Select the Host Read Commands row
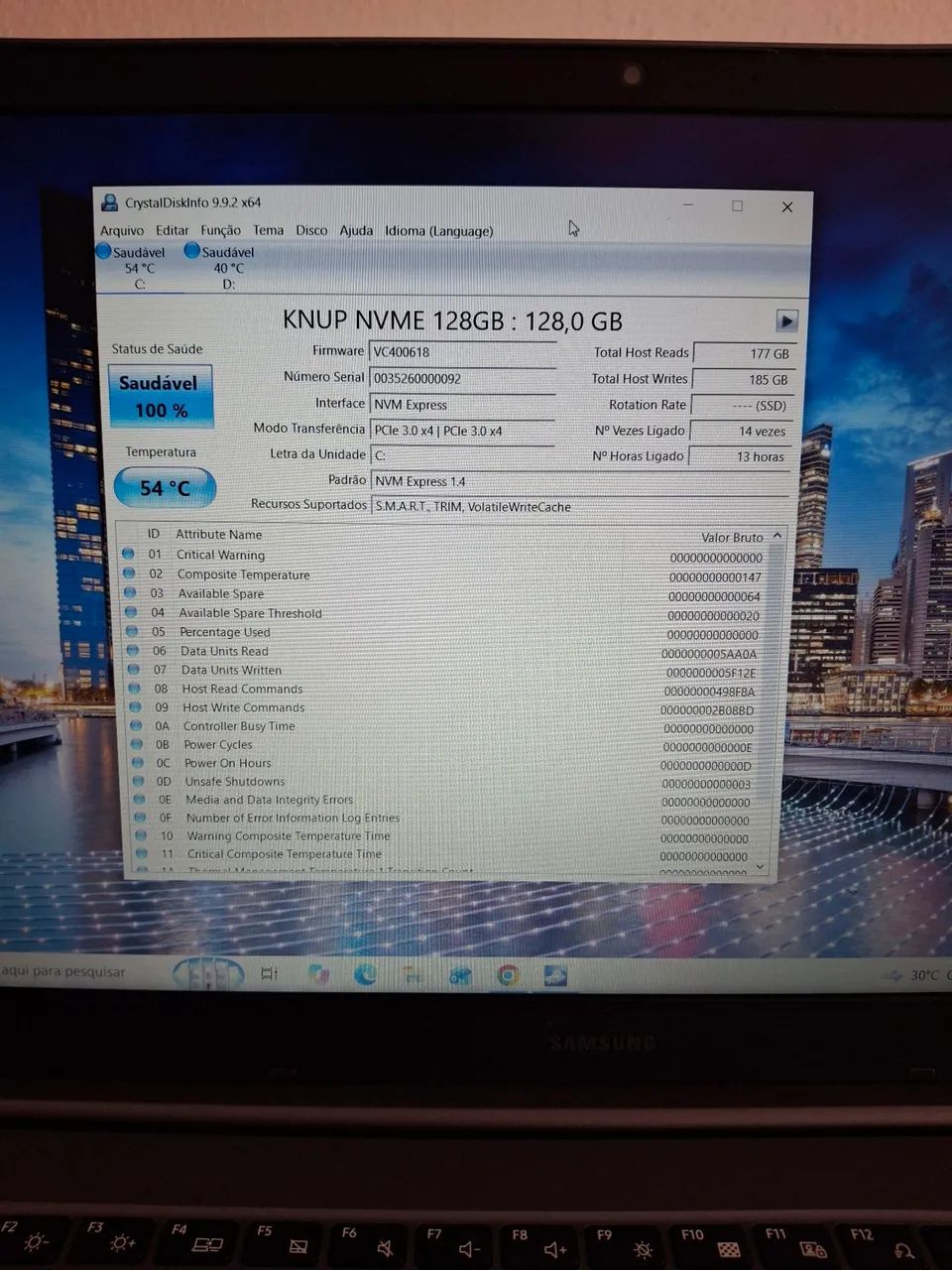 (x=446, y=689)
